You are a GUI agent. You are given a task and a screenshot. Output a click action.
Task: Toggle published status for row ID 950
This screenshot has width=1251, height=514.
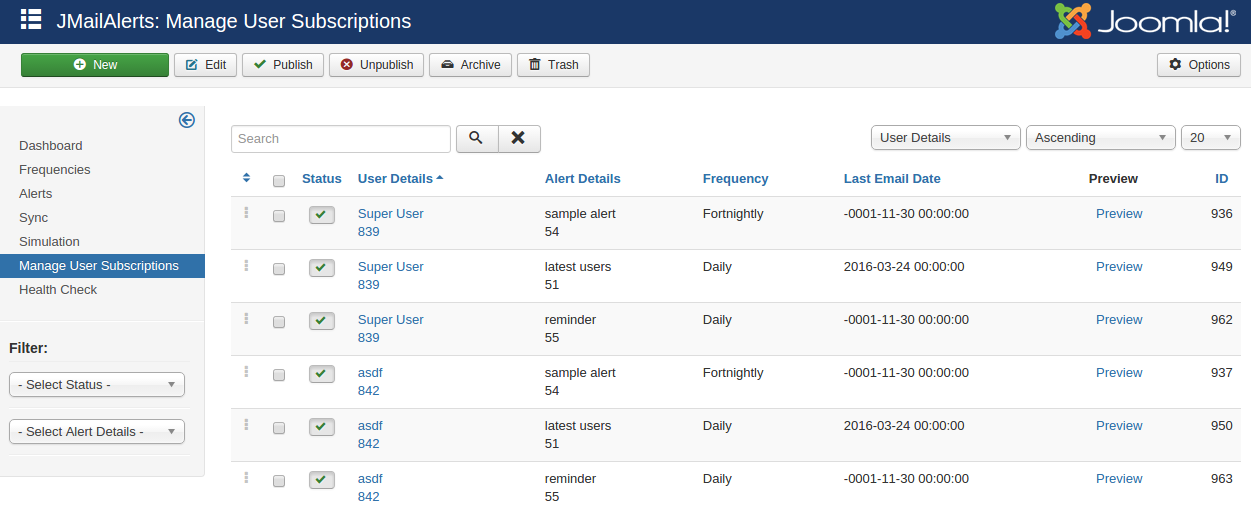click(x=321, y=427)
